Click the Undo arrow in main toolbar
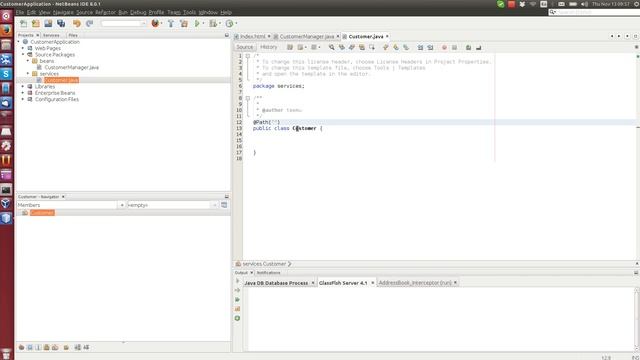This screenshot has width=640, height=360. click(77, 24)
